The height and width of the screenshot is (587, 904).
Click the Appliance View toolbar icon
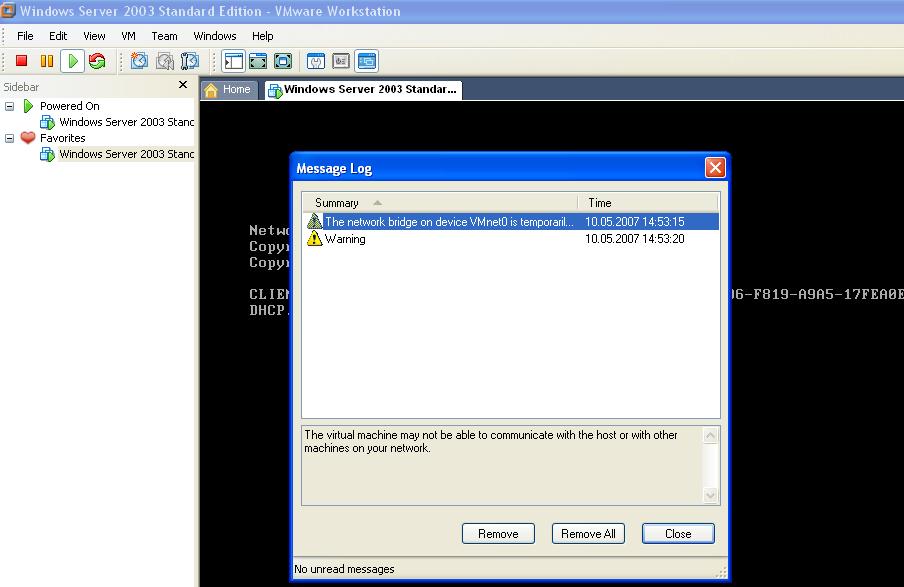click(x=341, y=61)
